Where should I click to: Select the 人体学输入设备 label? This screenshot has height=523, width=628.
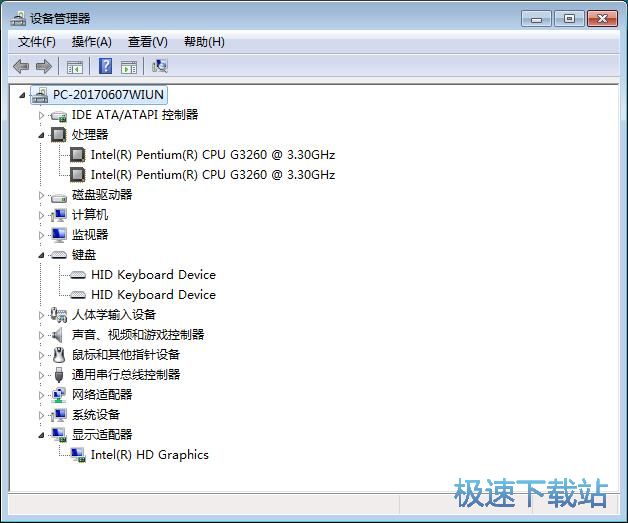114,315
